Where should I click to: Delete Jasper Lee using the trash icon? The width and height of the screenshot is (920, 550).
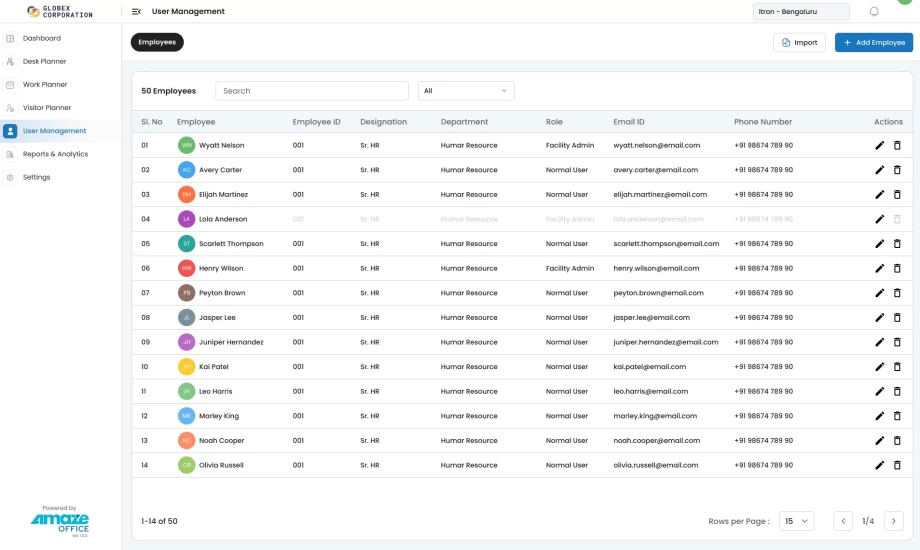(x=897, y=318)
